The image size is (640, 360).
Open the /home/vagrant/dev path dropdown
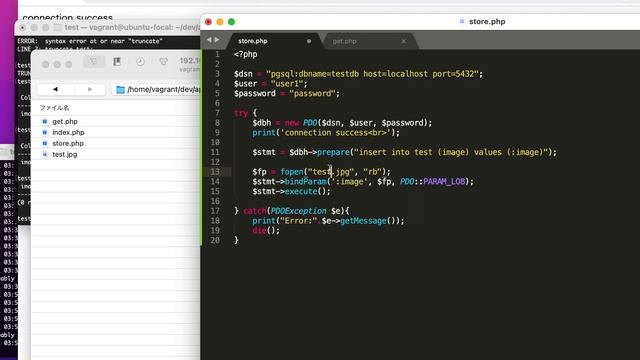tap(157, 89)
